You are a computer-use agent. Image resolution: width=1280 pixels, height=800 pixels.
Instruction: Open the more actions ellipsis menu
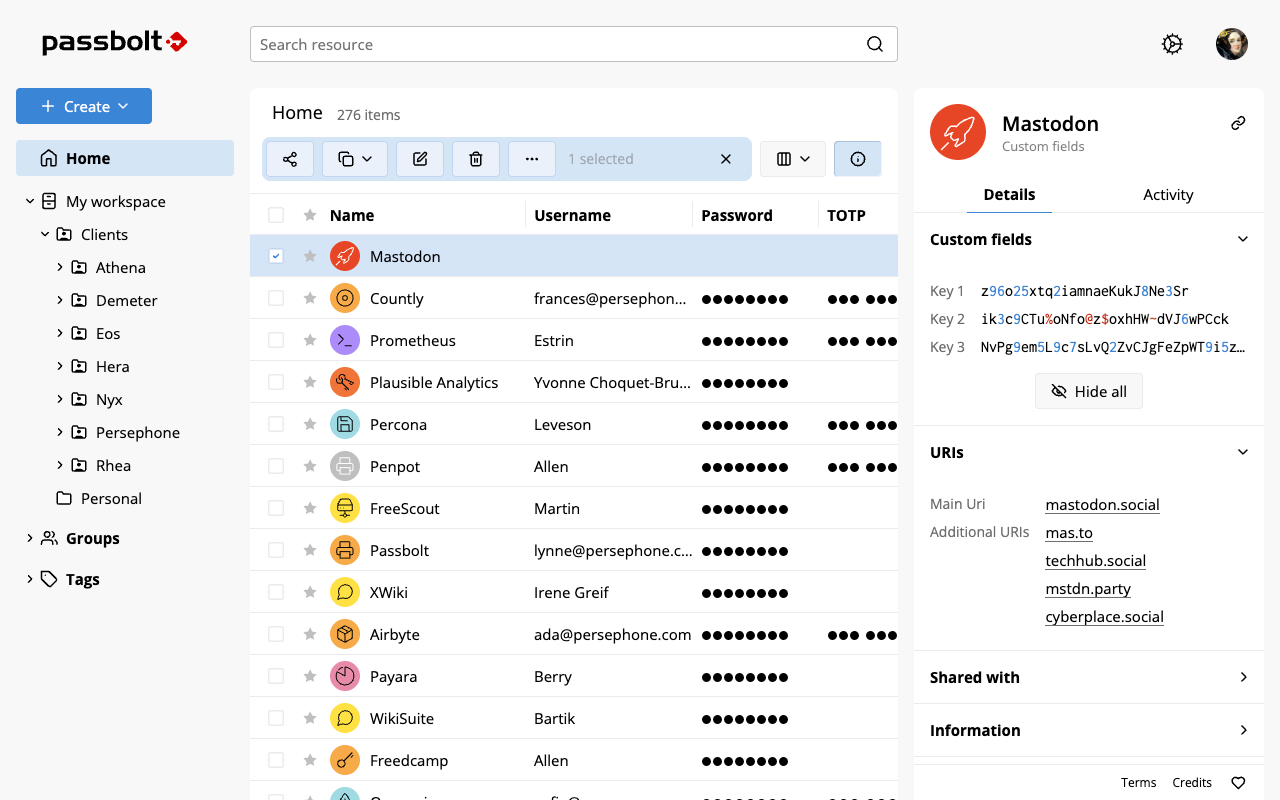532,159
